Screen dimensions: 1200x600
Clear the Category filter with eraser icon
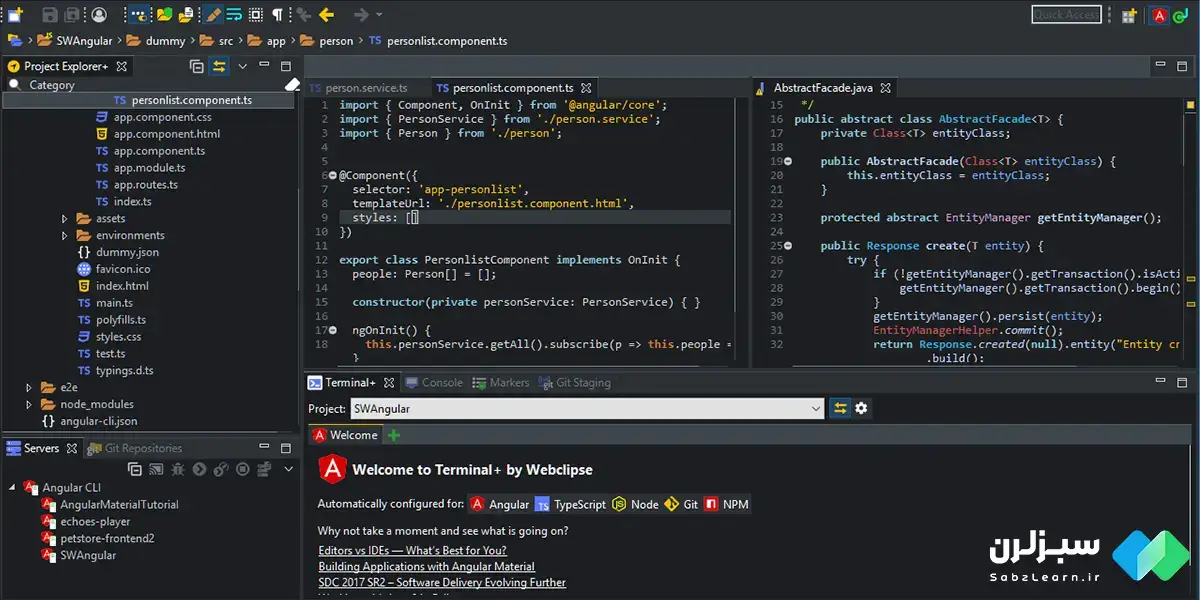click(291, 85)
